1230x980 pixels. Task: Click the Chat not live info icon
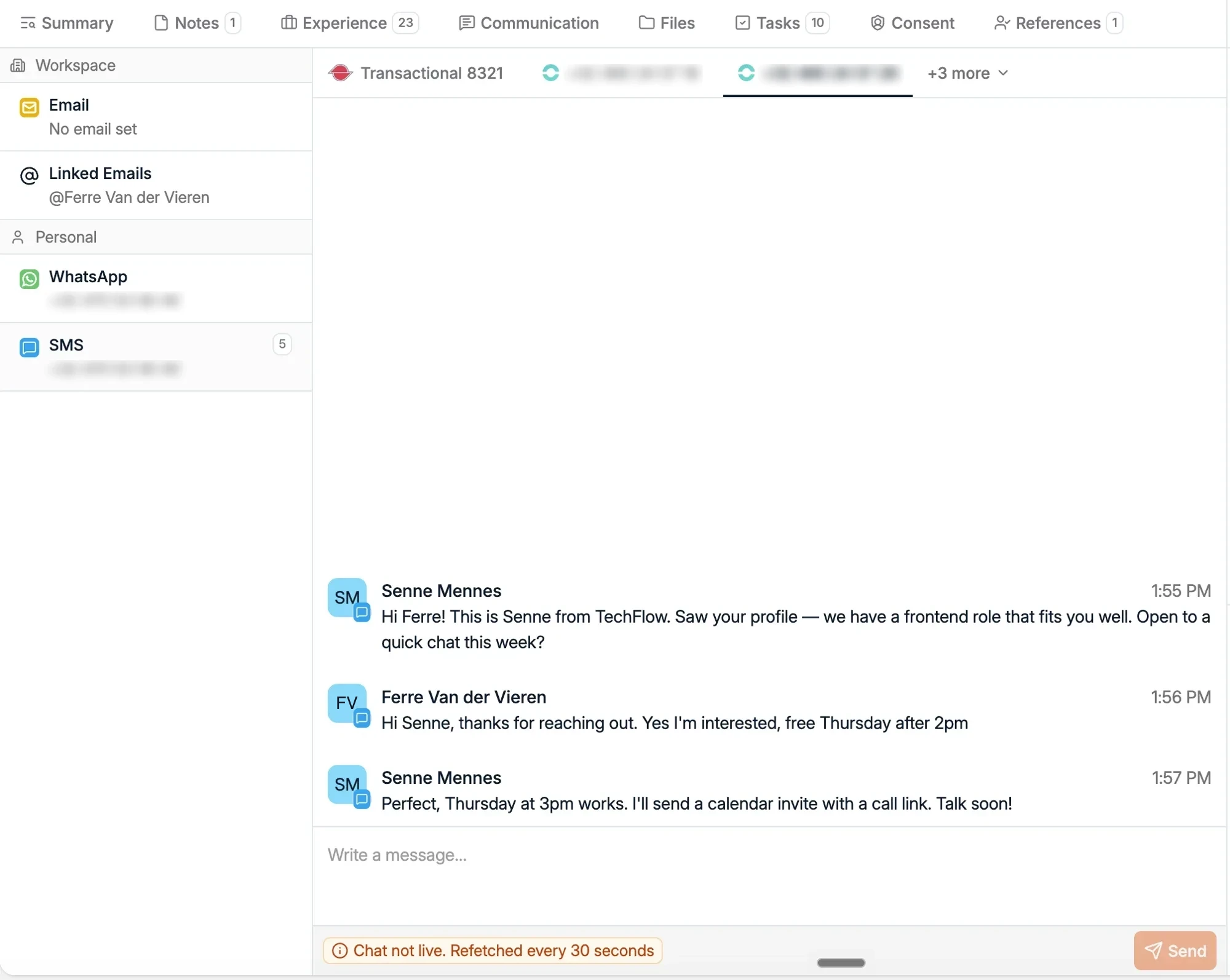339,950
